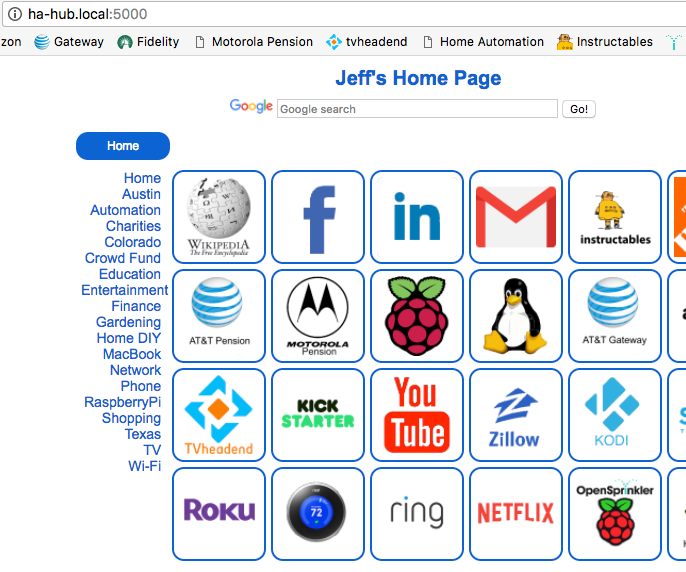Select the Austin category link
Screen dimensions: 686x572
click(x=141, y=194)
